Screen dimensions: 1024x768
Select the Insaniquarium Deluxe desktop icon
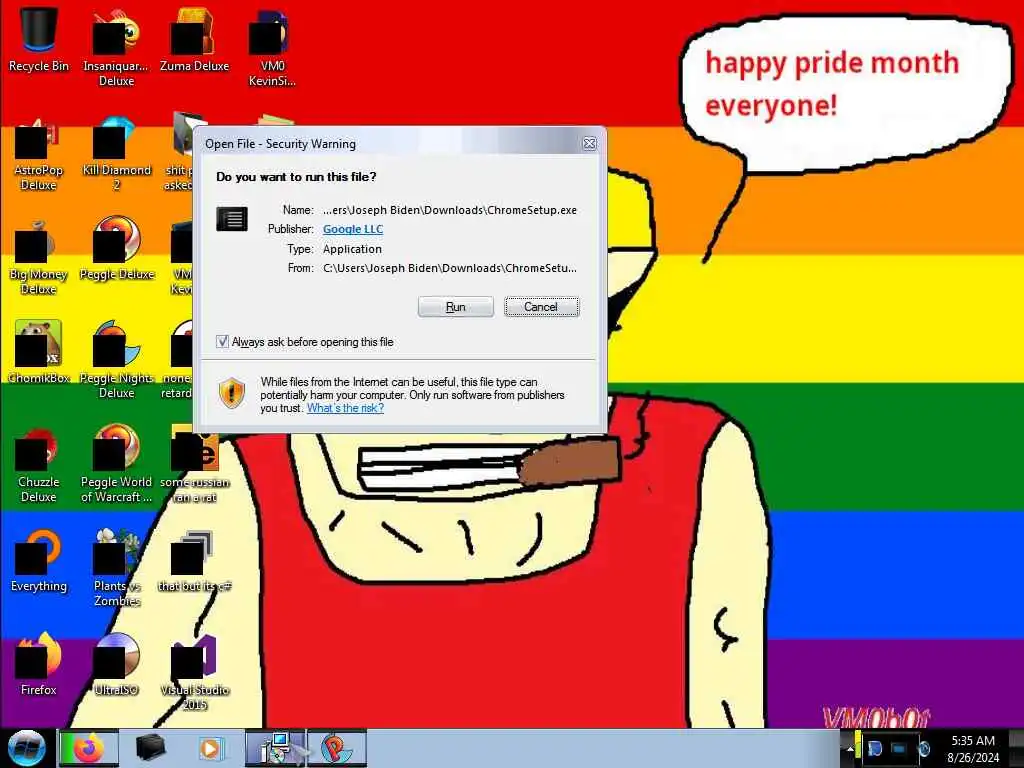coord(116,47)
